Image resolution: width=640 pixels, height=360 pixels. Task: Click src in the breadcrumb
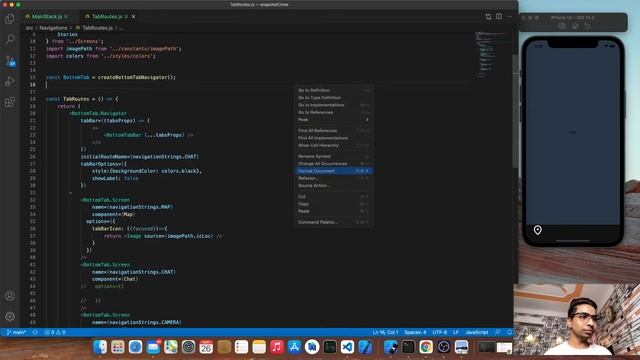(29, 28)
